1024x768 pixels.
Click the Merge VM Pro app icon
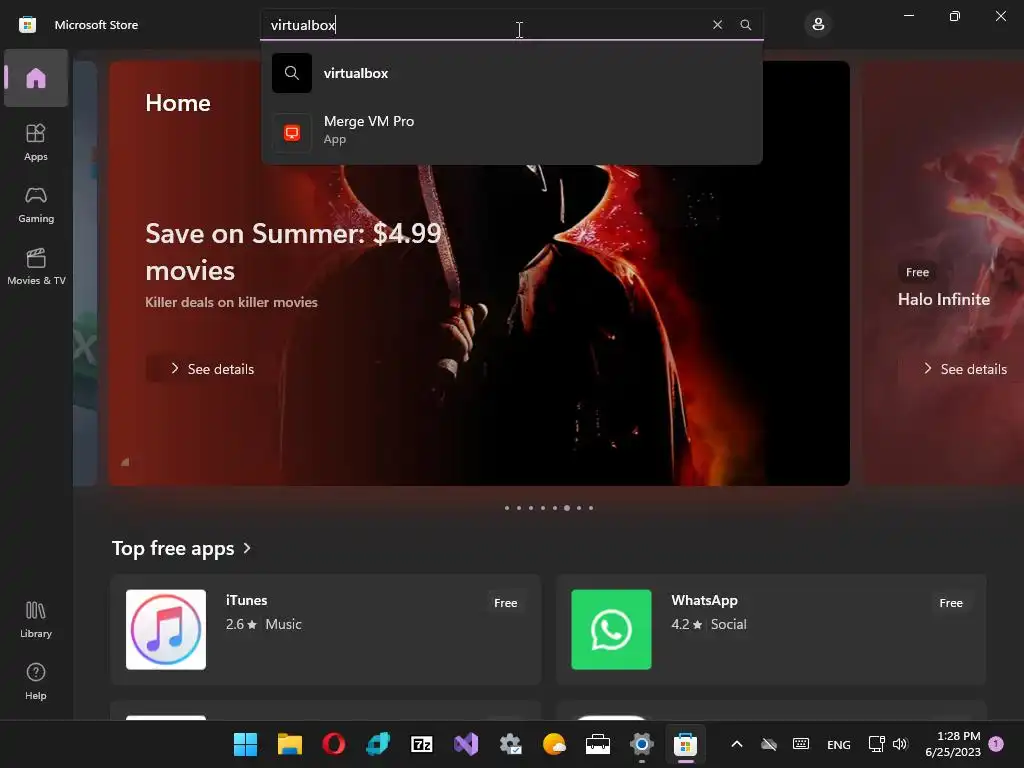pyautogui.click(x=292, y=133)
